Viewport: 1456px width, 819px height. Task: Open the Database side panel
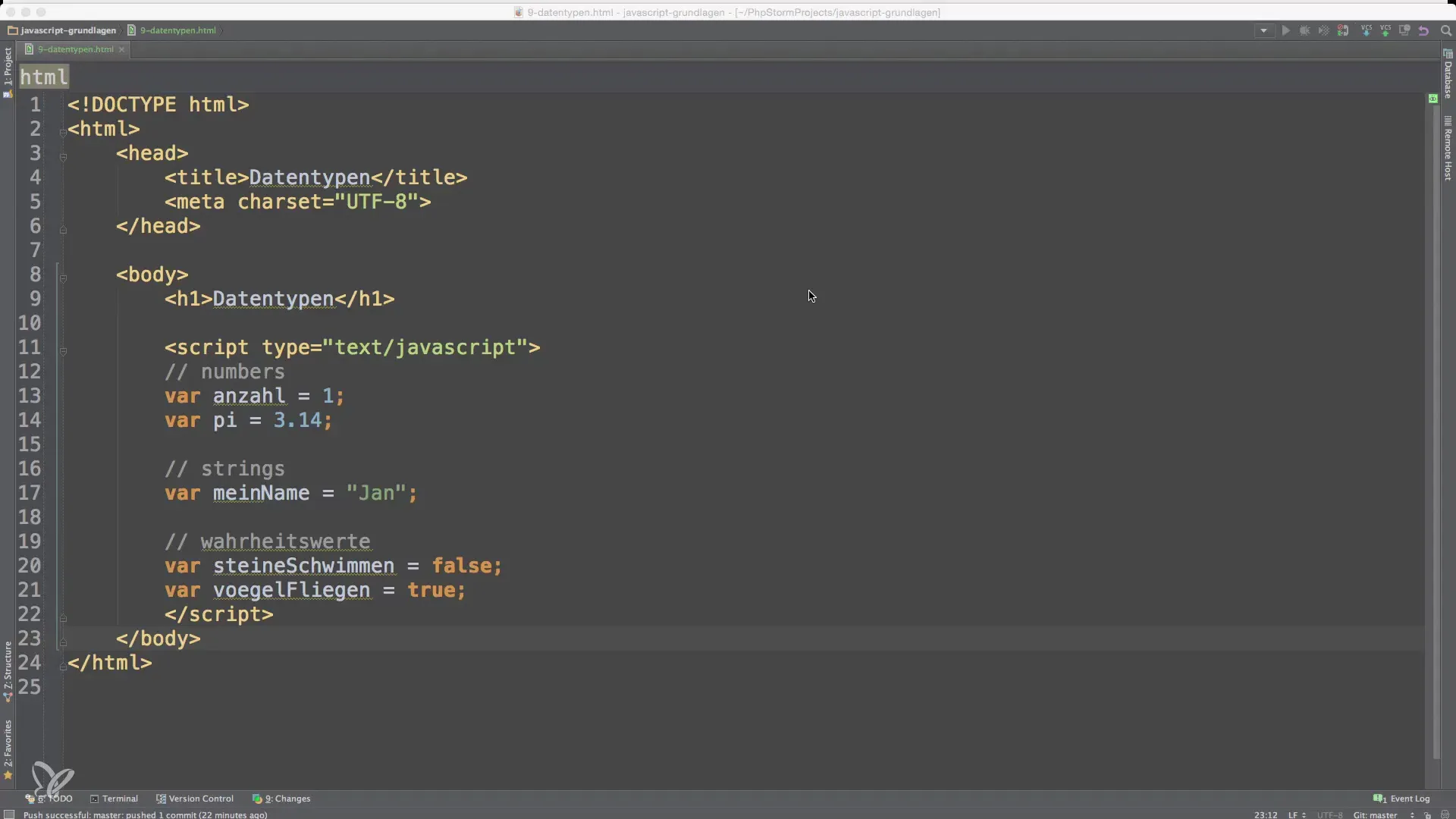(1448, 74)
